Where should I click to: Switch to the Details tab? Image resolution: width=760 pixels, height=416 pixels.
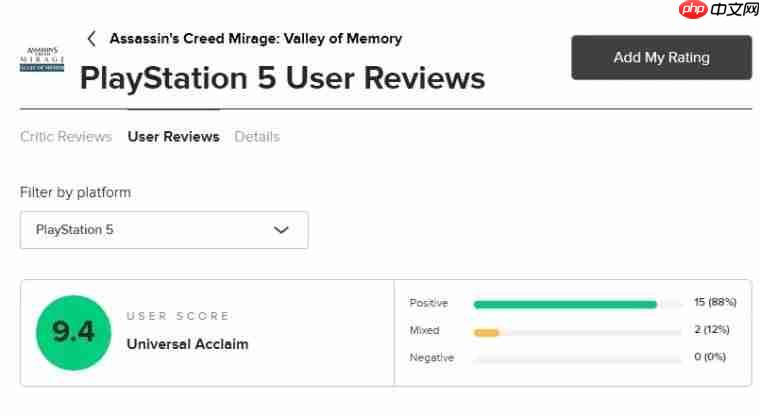click(x=257, y=137)
